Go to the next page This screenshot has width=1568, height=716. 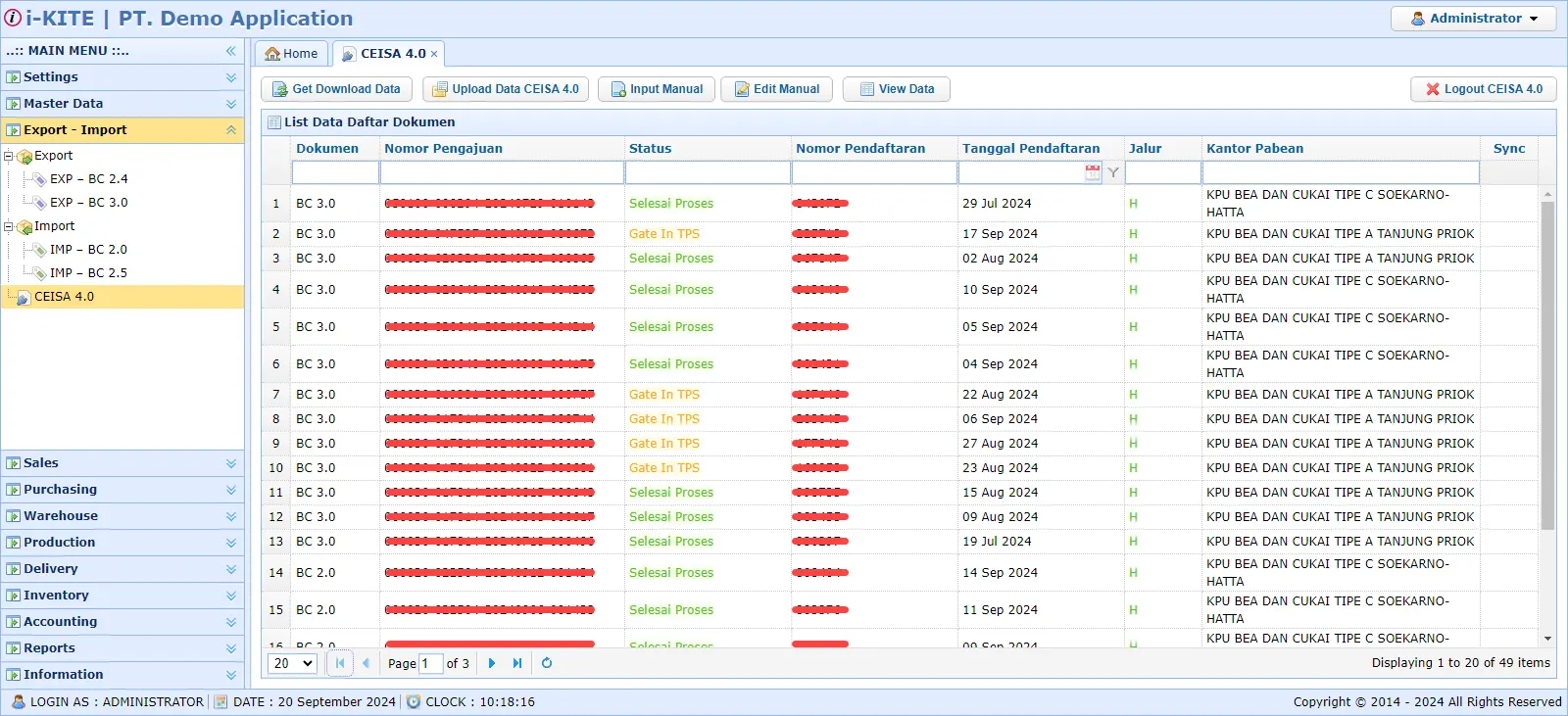[492, 663]
